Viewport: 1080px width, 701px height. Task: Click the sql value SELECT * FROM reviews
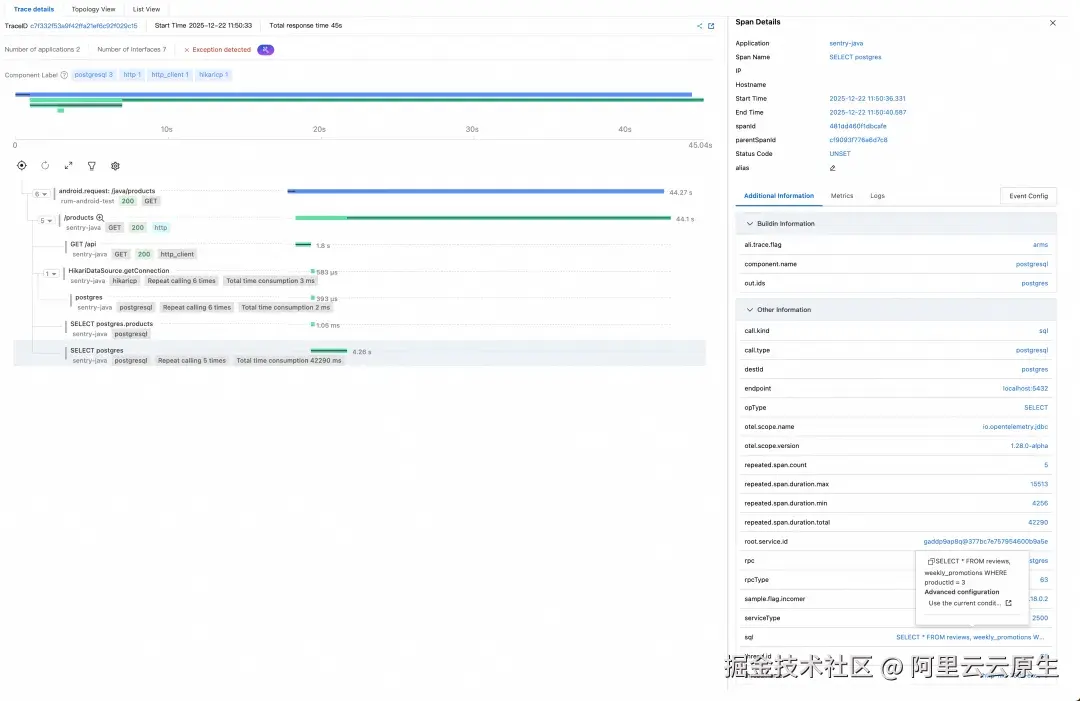click(970, 638)
